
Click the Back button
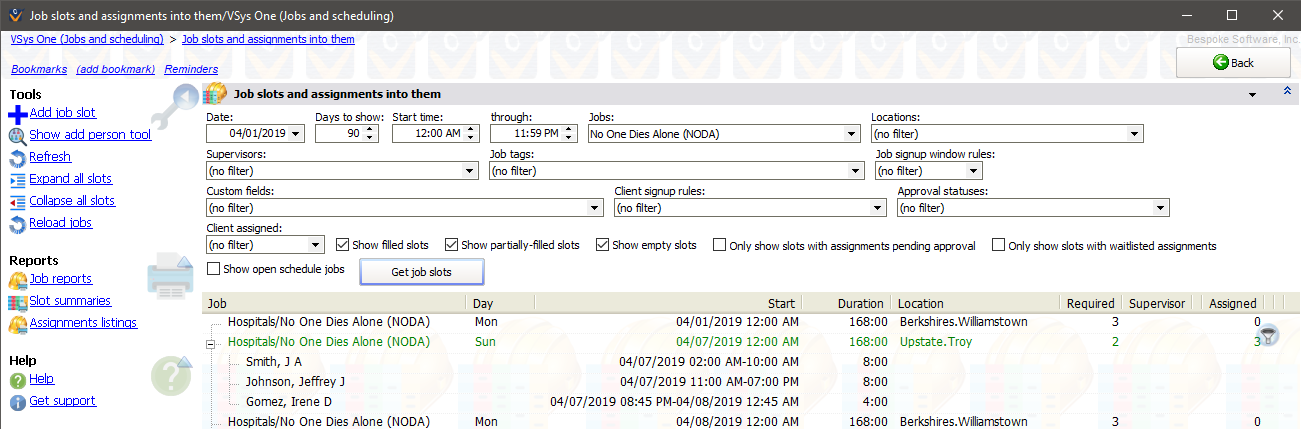point(1233,62)
